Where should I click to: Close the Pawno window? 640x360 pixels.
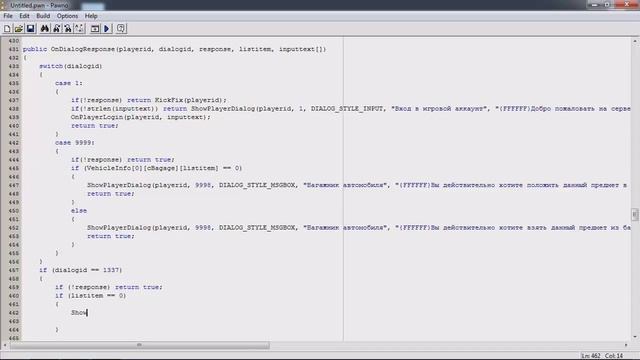[627, 4]
